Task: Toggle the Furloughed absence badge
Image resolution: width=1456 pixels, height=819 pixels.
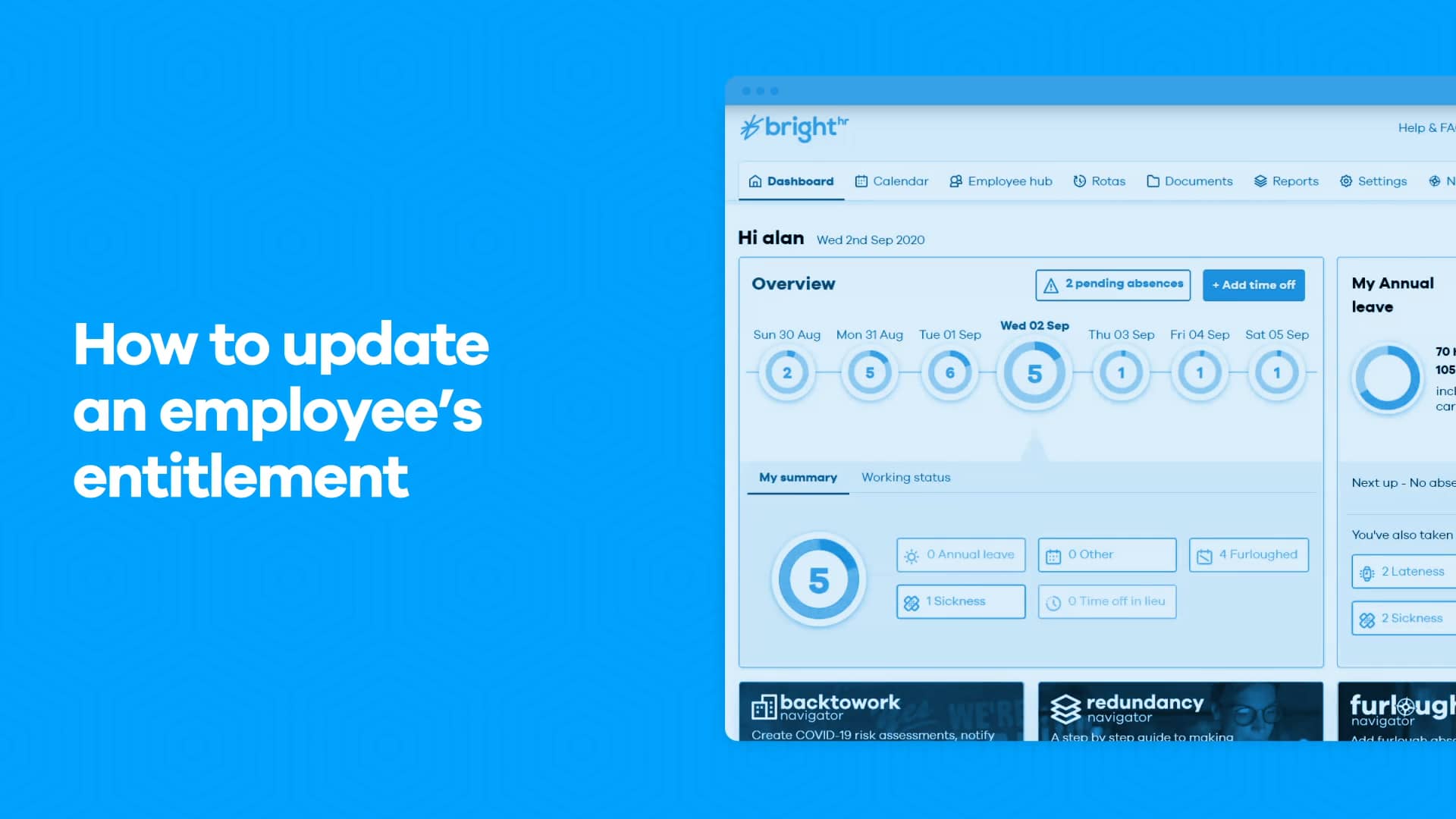Action: [1248, 555]
